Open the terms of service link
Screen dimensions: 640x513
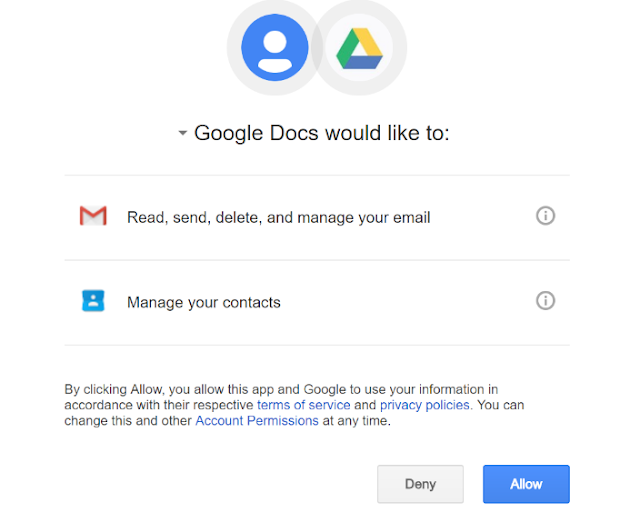pos(304,405)
